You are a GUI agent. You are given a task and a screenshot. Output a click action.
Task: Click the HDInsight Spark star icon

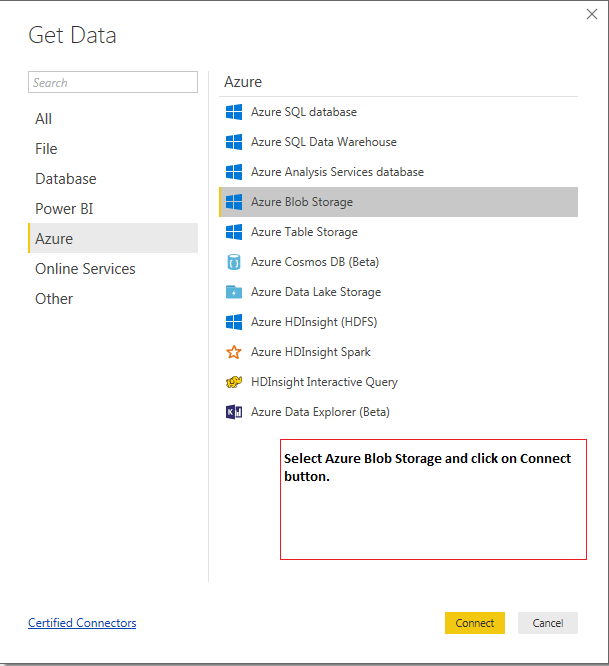point(234,352)
